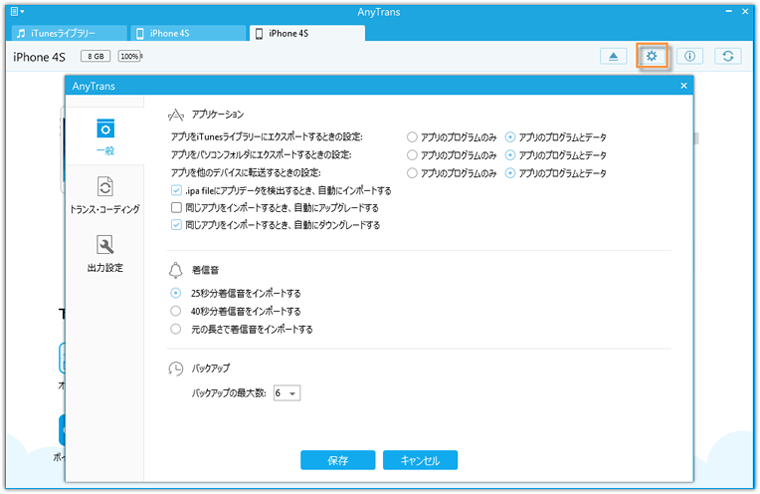
Task: Select the active iPhone 4S tab
Action: [x=307, y=33]
